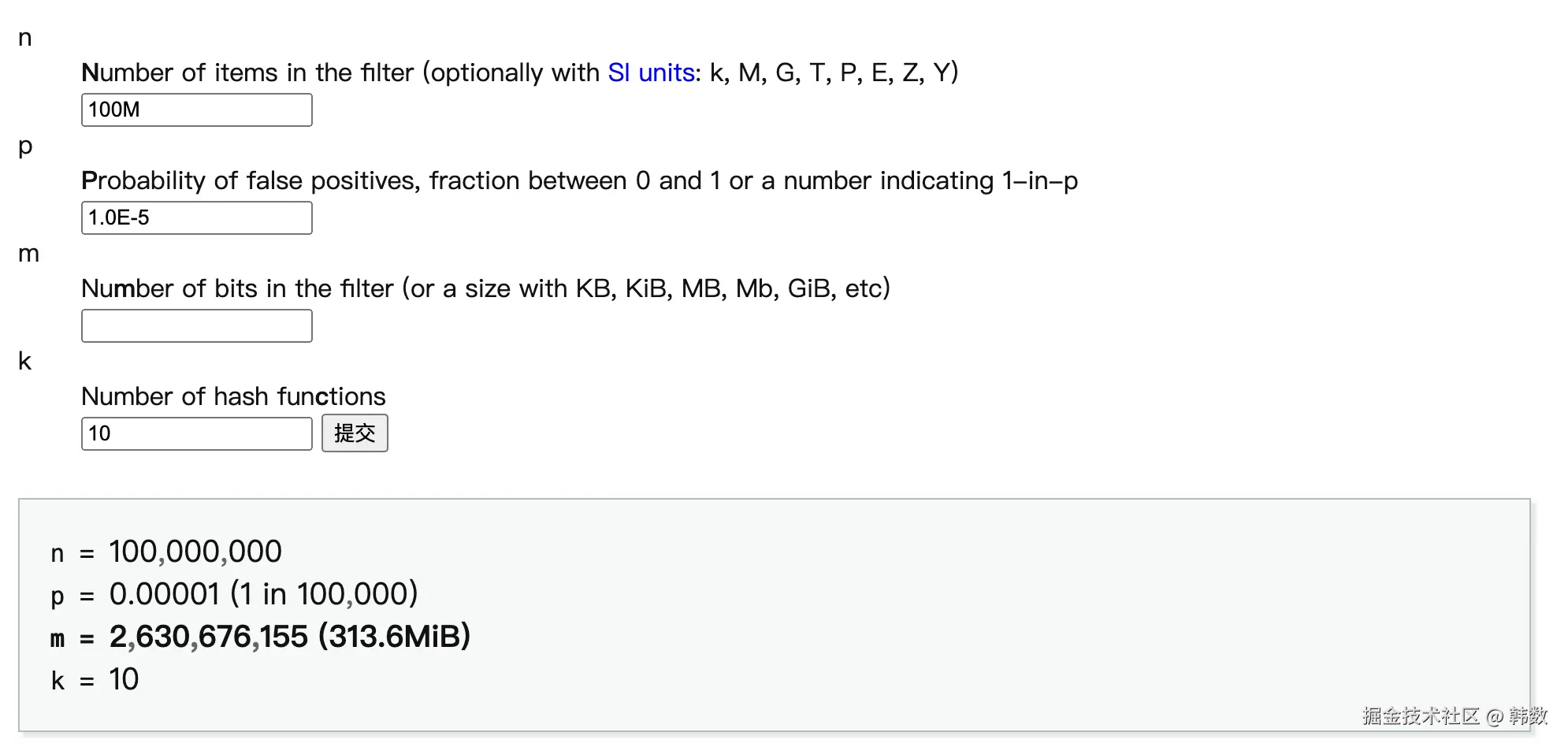Click the empty number of bits input
The image size is (1568, 747).
point(196,325)
